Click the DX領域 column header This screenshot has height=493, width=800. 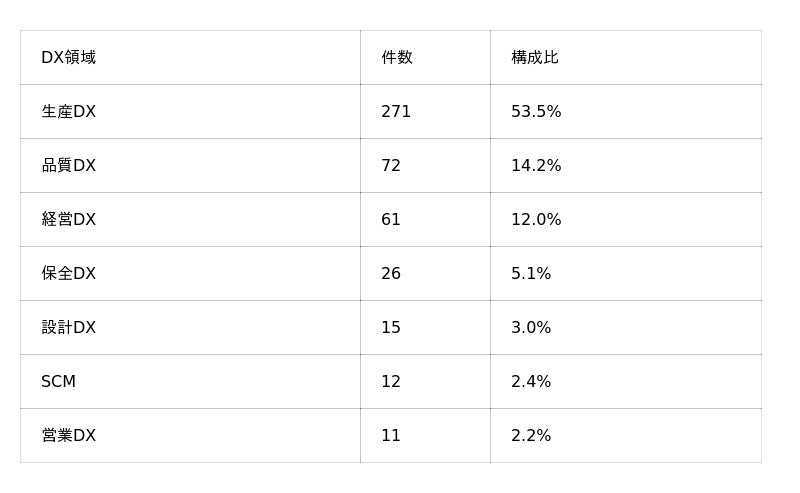(68, 57)
